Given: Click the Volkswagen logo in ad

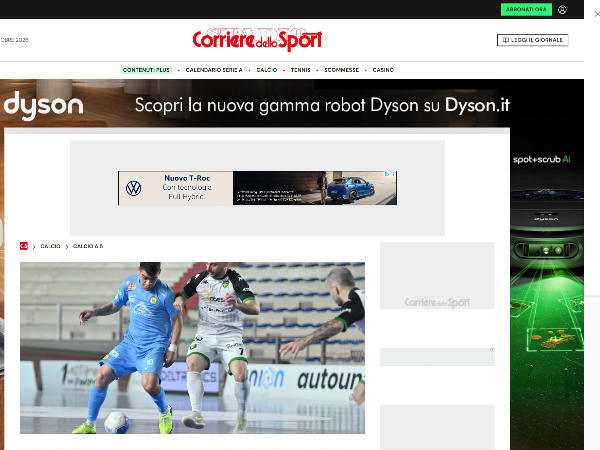Looking at the screenshot, I should (x=134, y=188).
